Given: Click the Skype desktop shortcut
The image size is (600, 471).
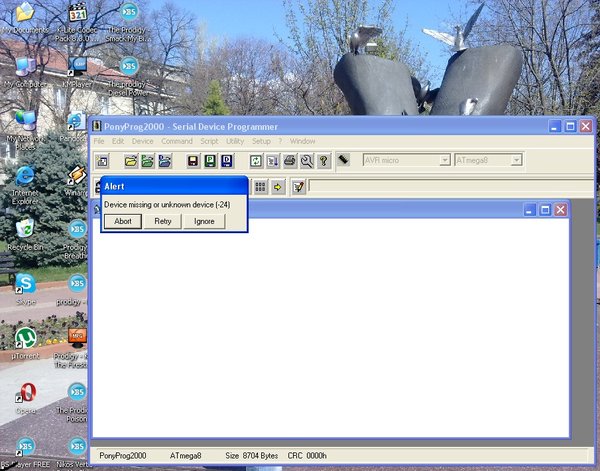Looking at the screenshot, I should (x=26, y=290).
